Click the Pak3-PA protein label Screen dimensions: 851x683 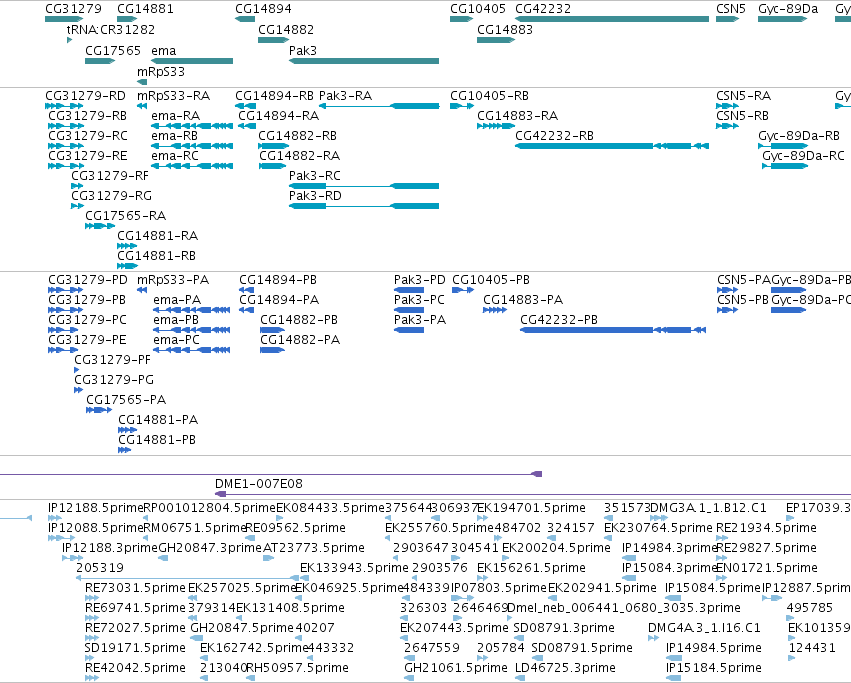(x=420, y=320)
